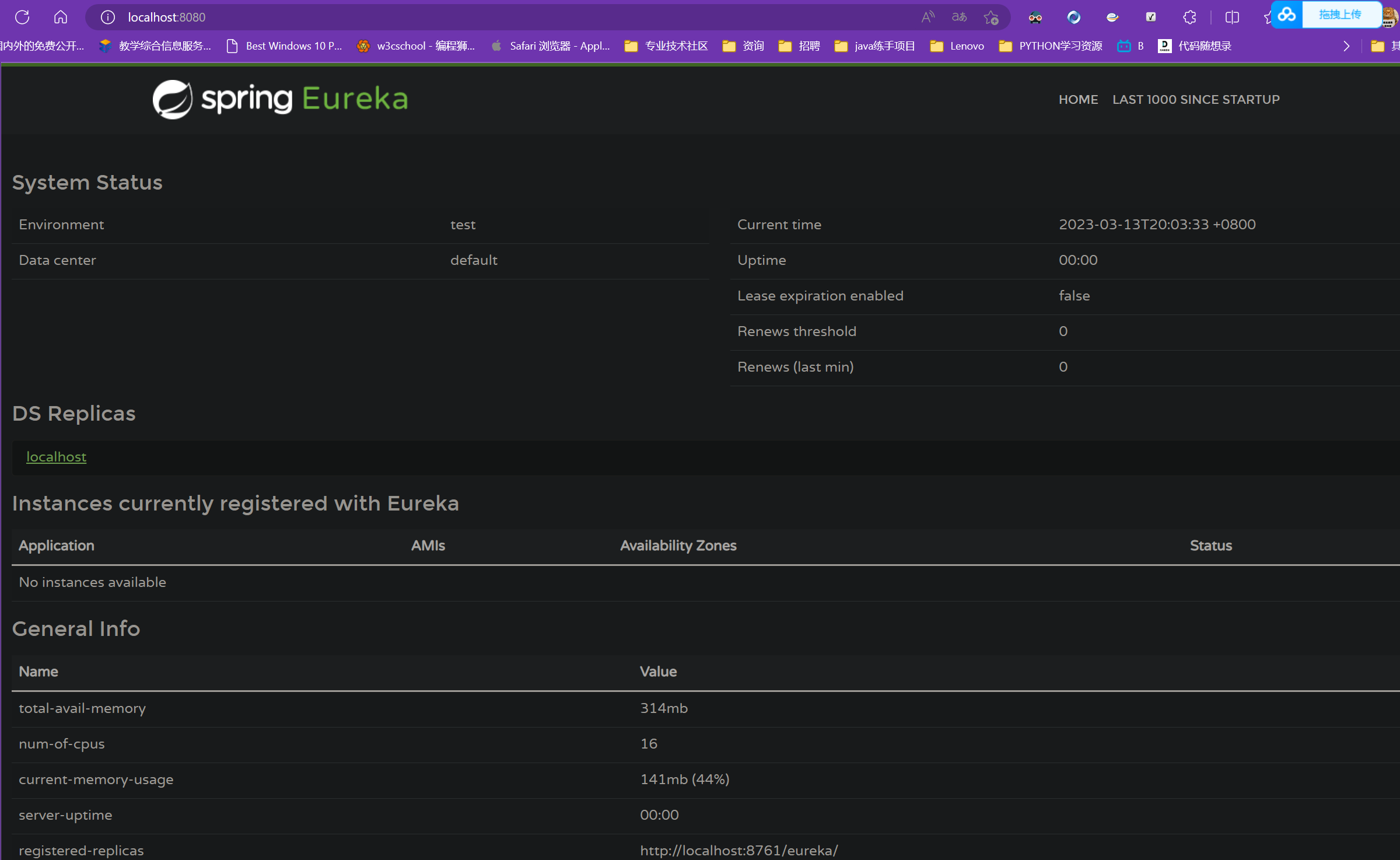Toggle the split screen icon

1233,18
